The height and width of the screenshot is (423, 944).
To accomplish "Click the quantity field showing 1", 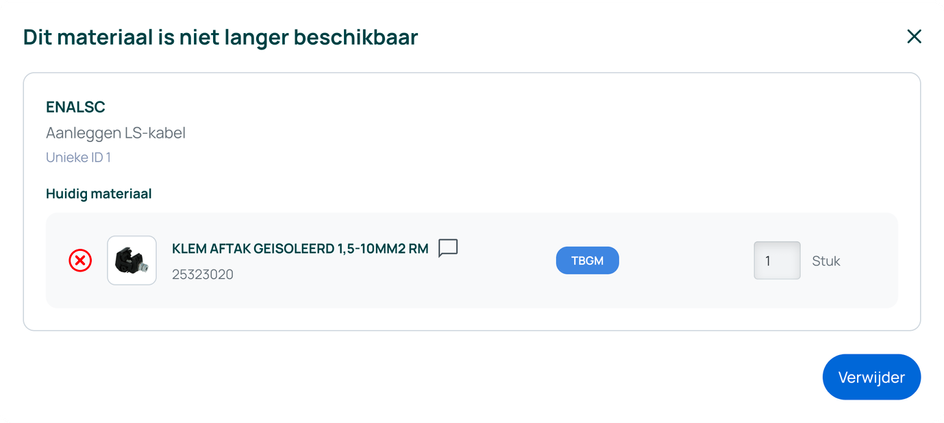I will pyautogui.click(x=777, y=261).
